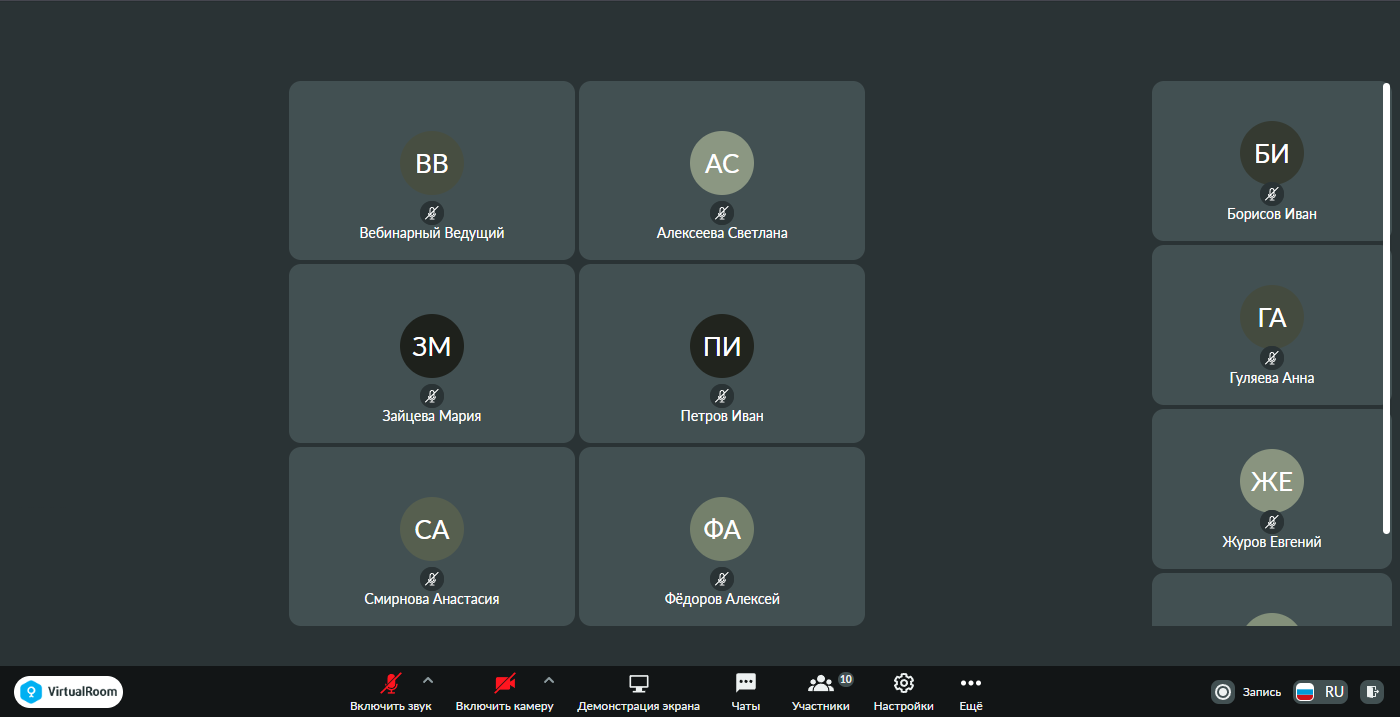Turn on camera via Включить камеру
1400x717 pixels.
pyautogui.click(x=505, y=691)
